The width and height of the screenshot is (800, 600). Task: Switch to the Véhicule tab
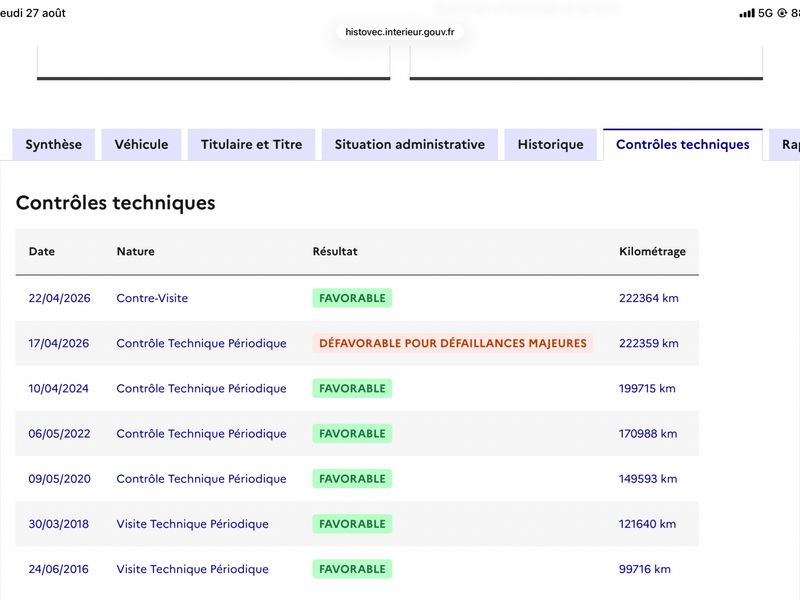[141, 144]
